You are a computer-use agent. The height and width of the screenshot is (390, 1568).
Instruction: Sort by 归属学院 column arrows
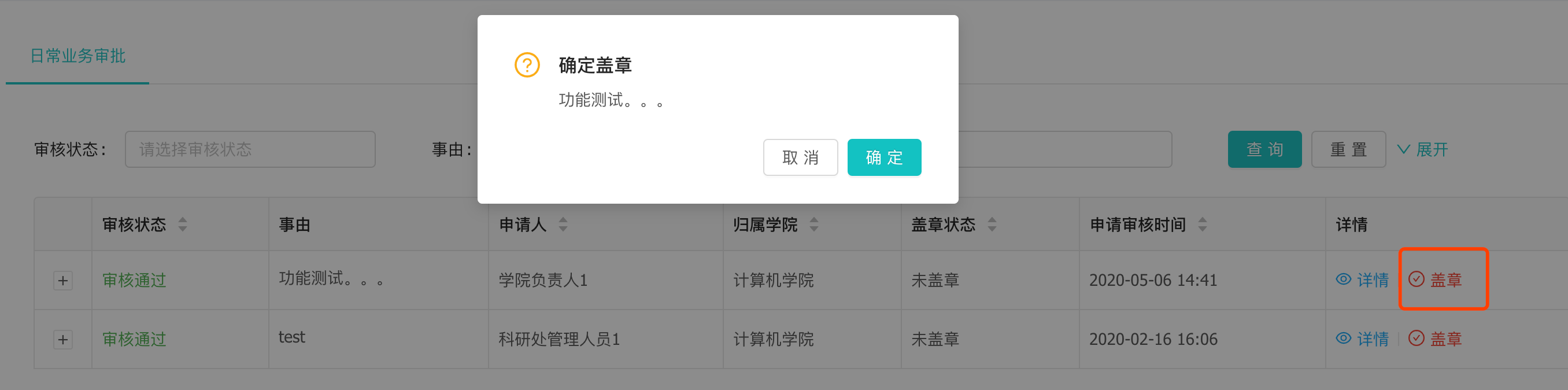click(814, 225)
